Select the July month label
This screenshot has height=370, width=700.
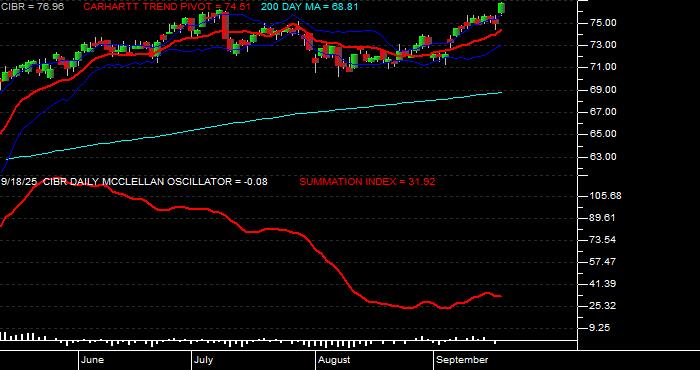204,360
